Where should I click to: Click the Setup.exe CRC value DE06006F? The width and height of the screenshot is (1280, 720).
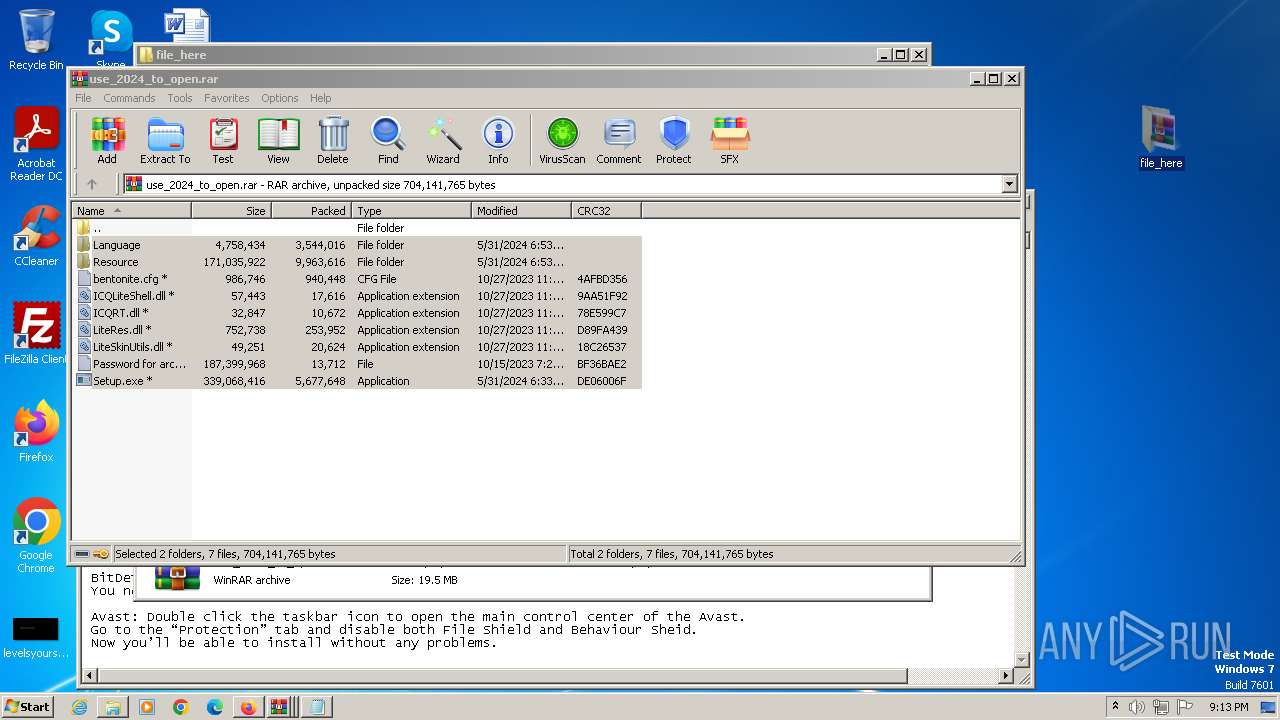coord(602,381)
